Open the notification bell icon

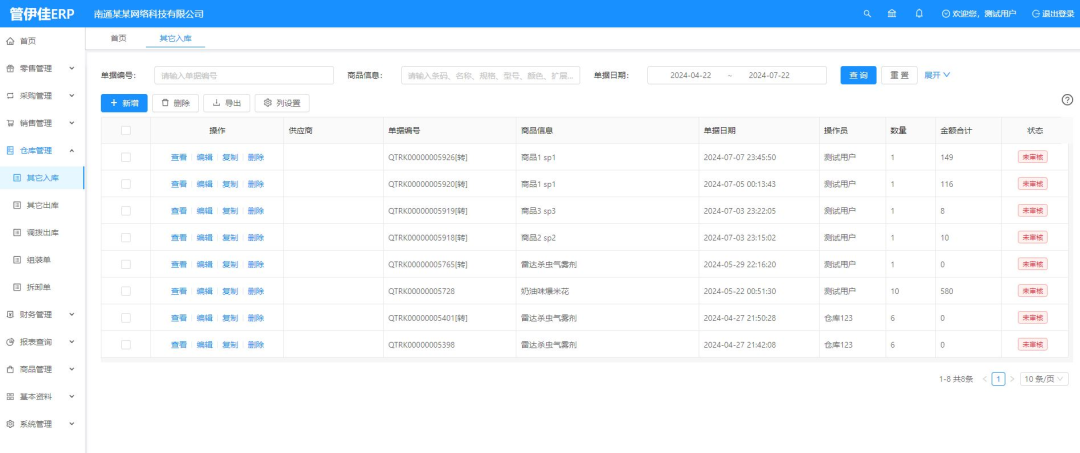919,13
